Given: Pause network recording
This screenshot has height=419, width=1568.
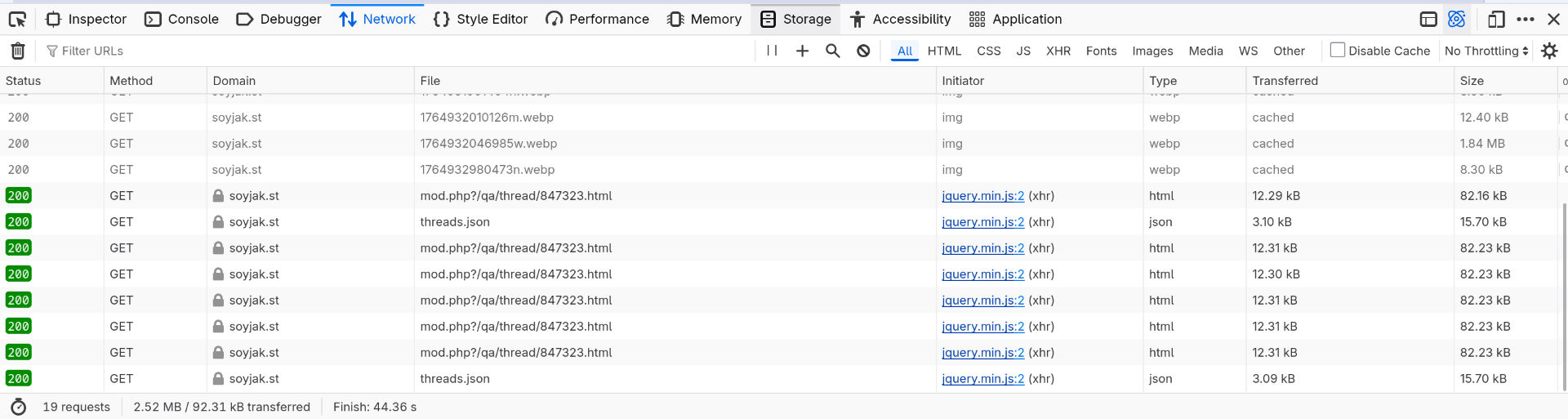Looking at the screenshot, I should coord(772,51).
